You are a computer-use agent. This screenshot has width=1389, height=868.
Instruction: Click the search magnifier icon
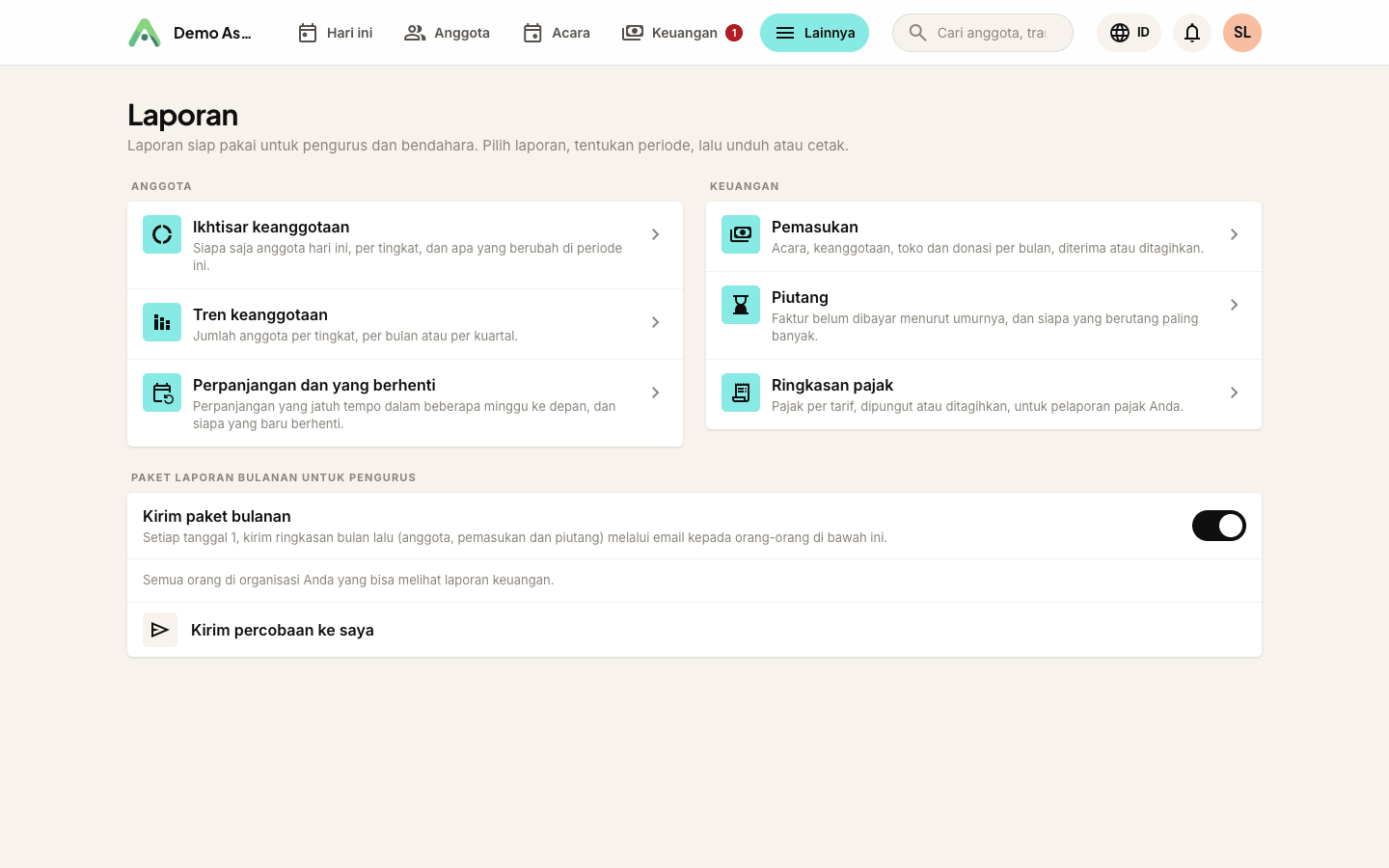pos(917,33)
